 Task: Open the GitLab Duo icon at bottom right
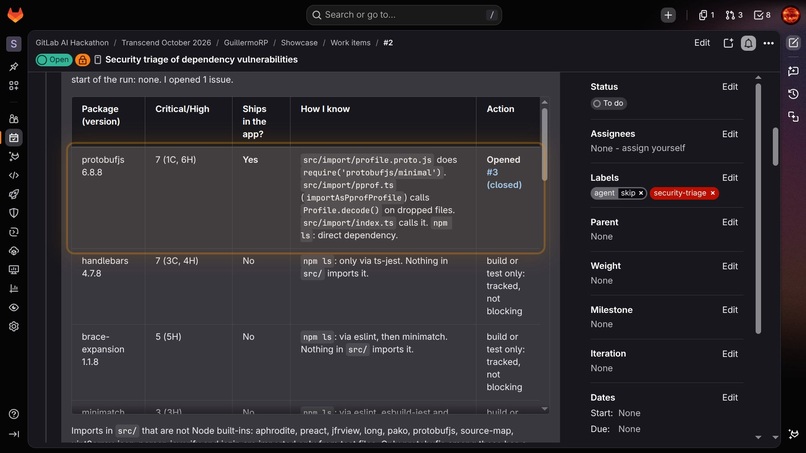(x=793, y=434)
